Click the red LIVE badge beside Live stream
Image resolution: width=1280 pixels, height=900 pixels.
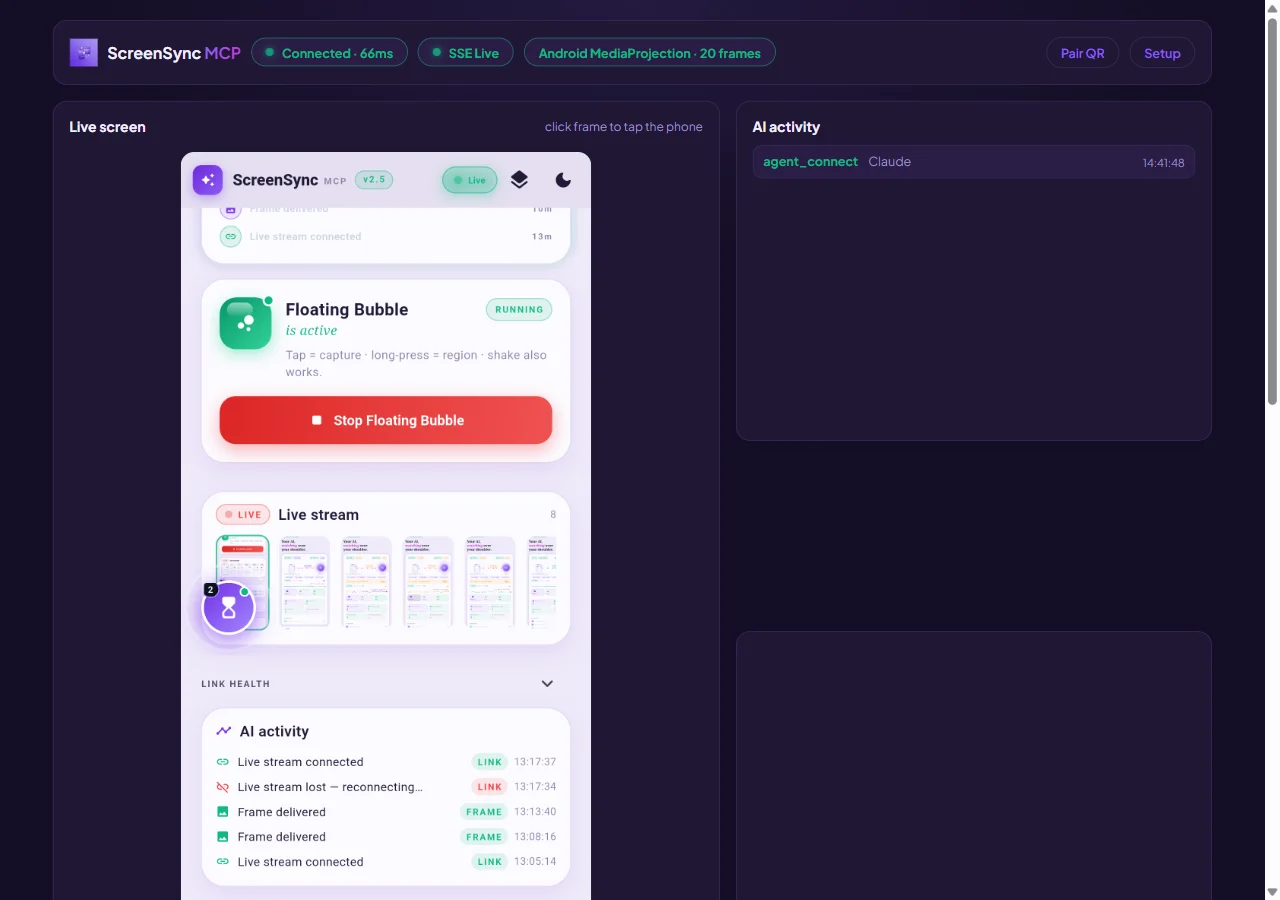coord(243,515)
